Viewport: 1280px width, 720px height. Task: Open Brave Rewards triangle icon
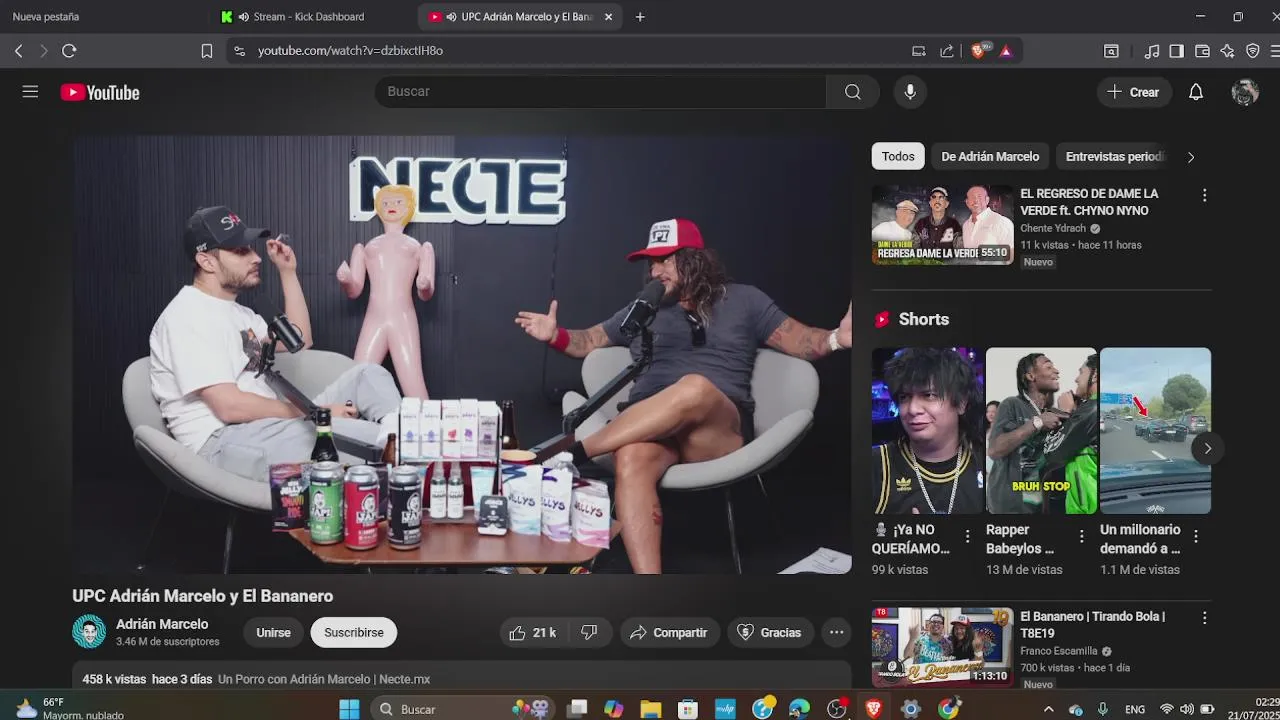[x=1006, y=50]
